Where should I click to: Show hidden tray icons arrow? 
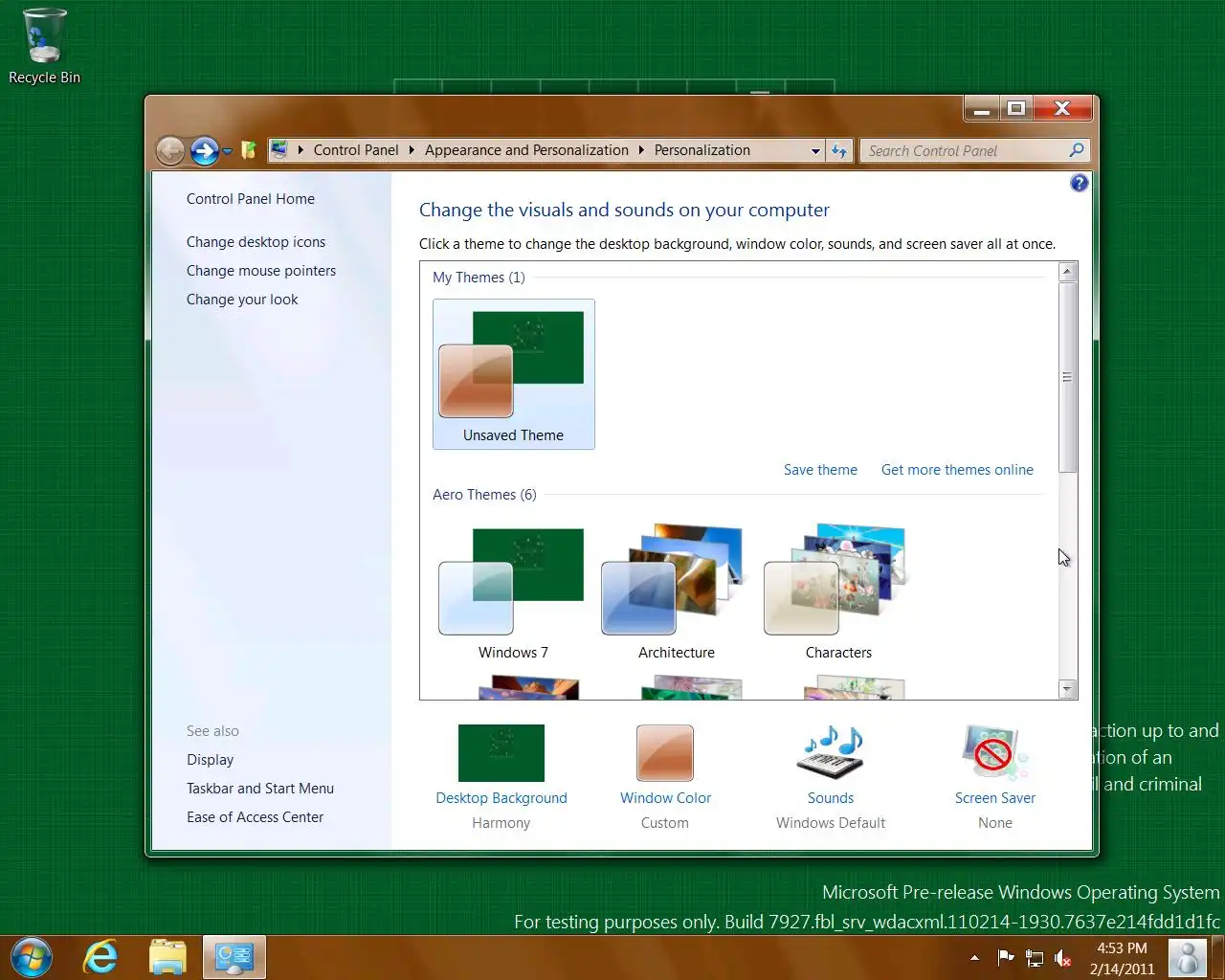tap(974, 958)
